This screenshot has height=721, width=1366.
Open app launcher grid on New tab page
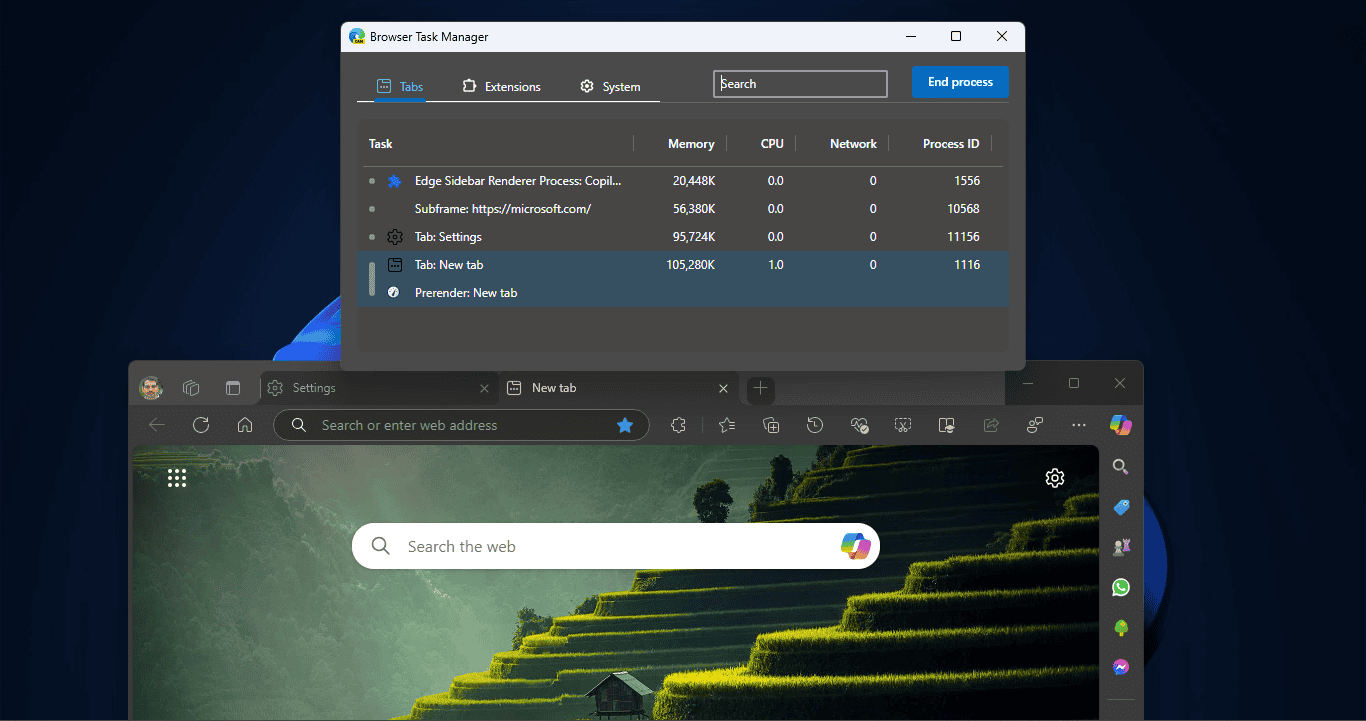coord(177,478)
